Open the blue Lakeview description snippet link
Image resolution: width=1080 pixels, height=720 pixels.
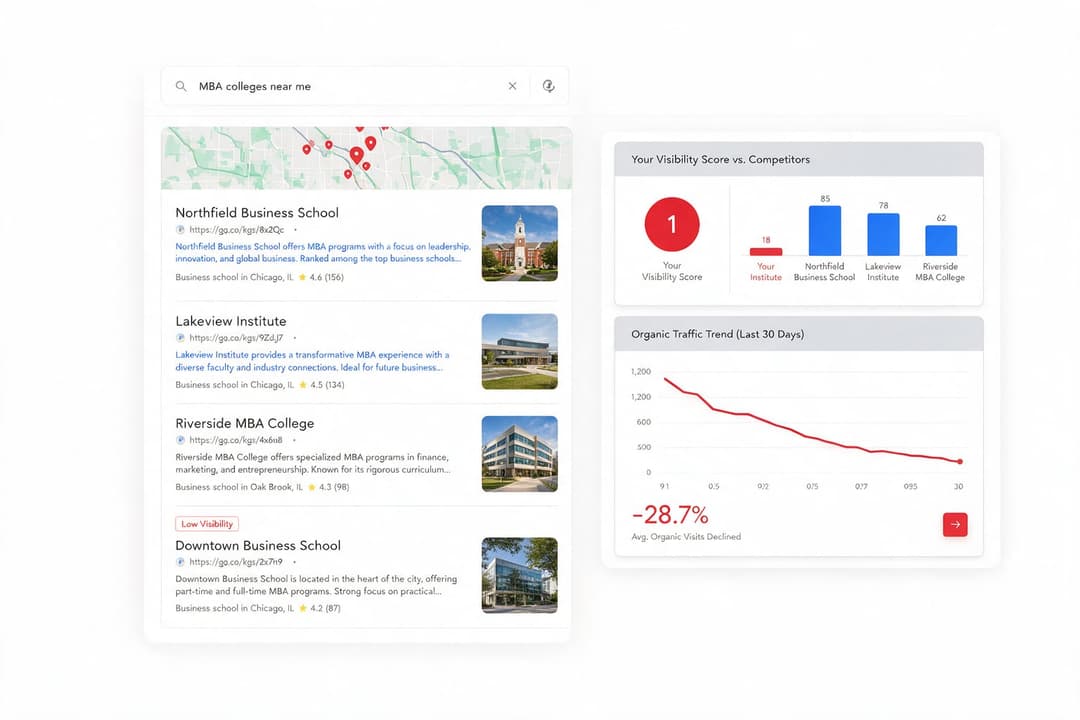point(312,361)
